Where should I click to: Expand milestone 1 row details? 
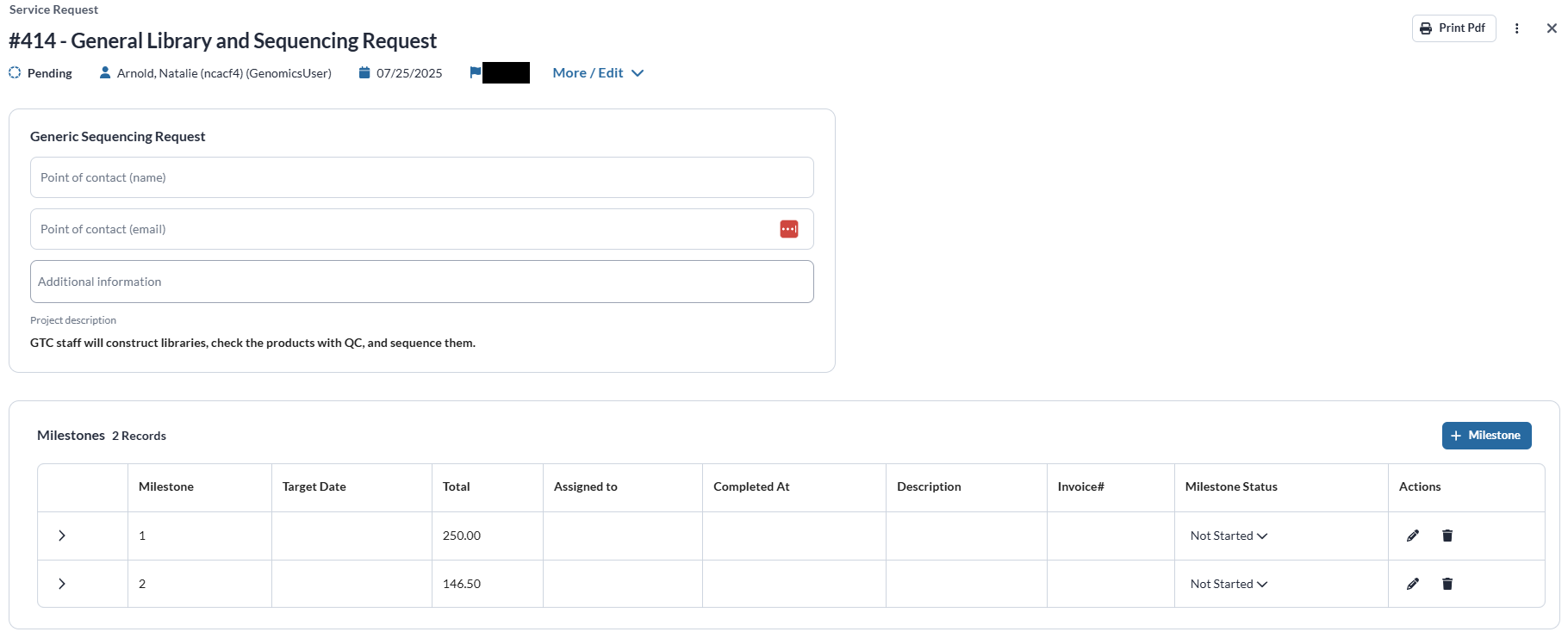click(x=62, y=536)
